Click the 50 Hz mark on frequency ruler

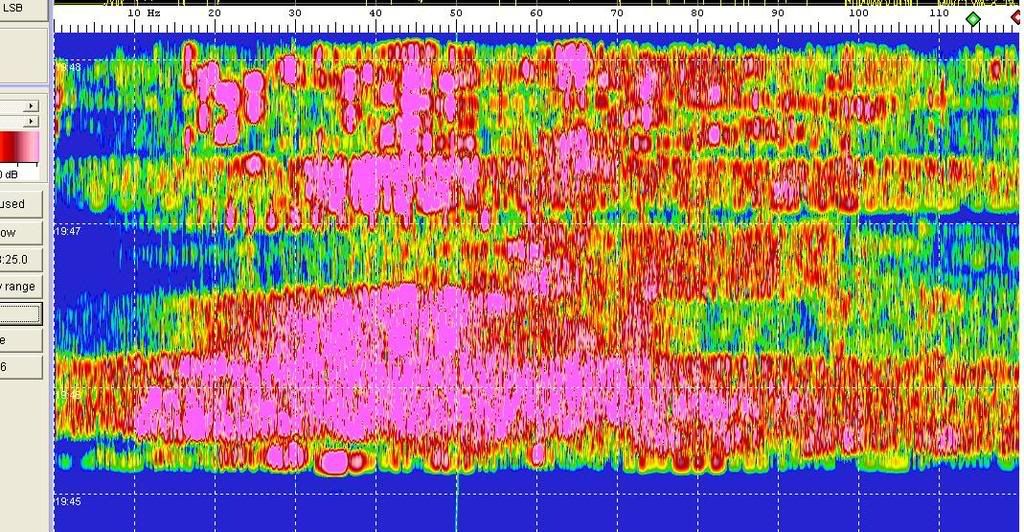point(455,14)
